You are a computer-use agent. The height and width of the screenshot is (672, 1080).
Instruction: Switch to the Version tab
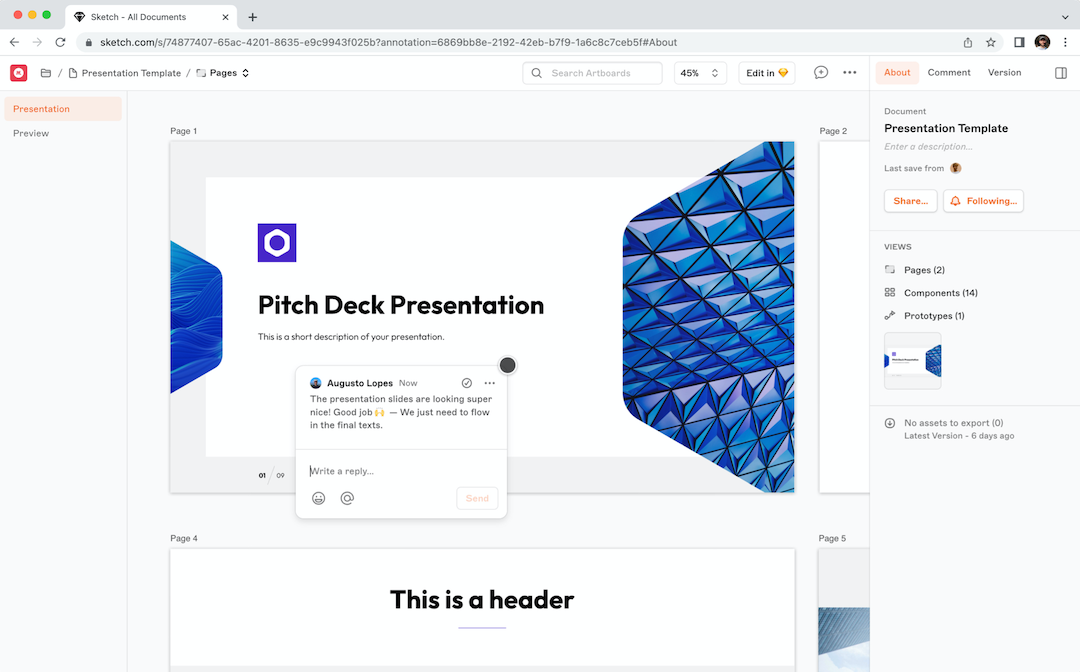click(x=1004, y=73)
